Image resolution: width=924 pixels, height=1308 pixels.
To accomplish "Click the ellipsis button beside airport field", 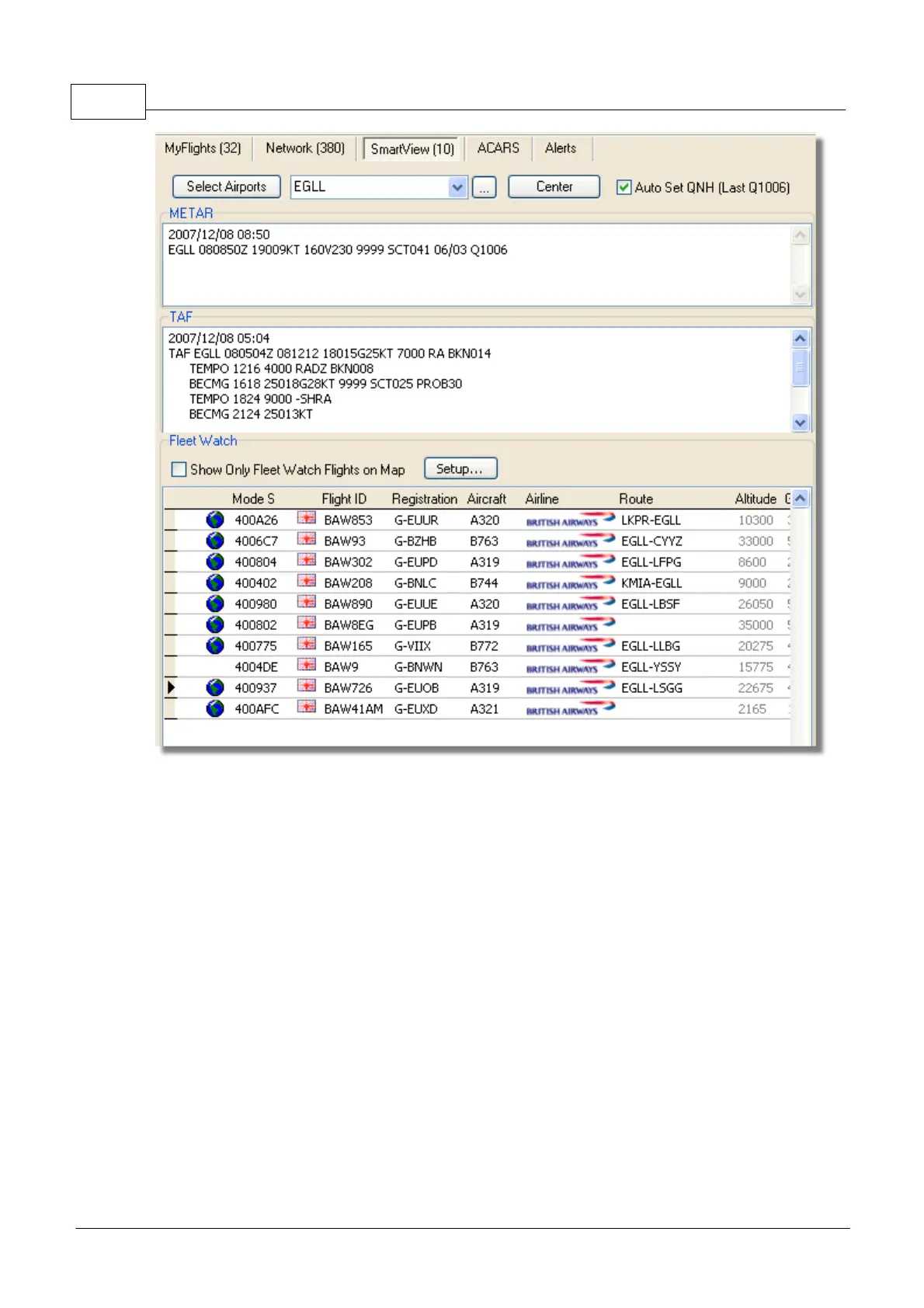I will 484,187.
